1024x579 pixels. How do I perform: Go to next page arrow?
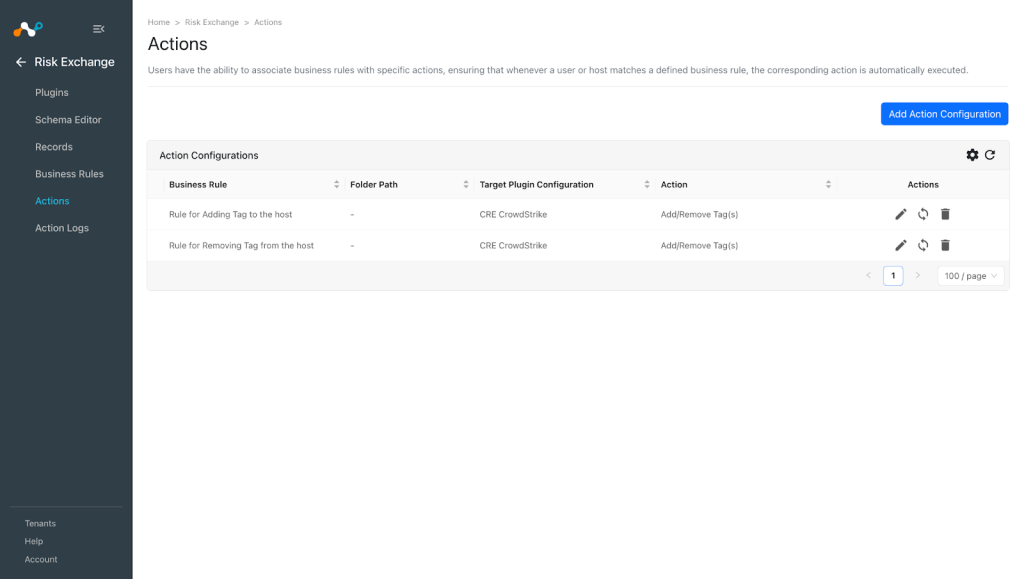point(918,275)
